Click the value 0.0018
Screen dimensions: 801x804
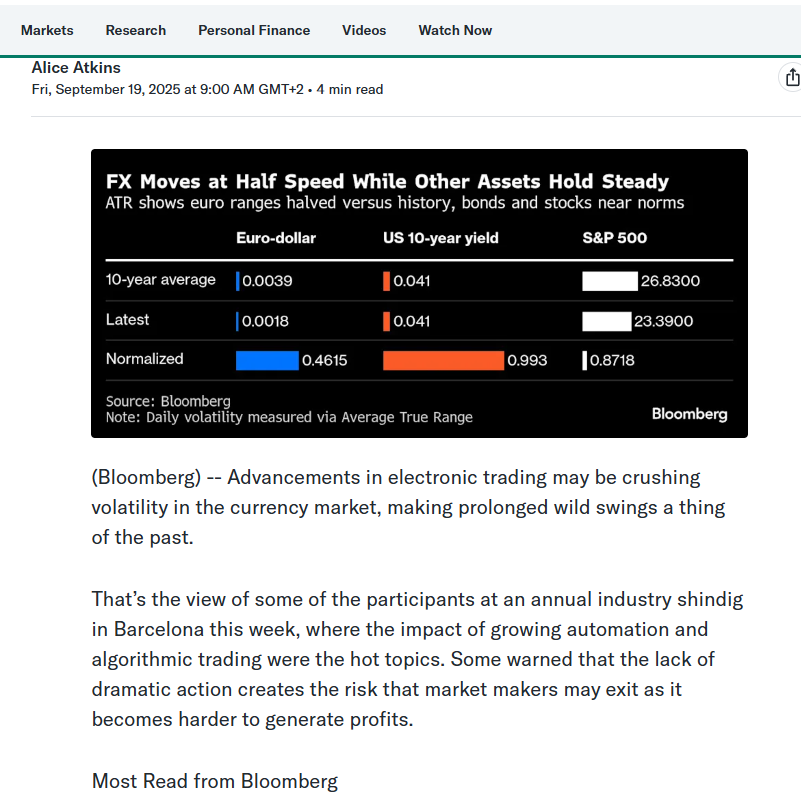pyautogui.click(x=265, y=321)
